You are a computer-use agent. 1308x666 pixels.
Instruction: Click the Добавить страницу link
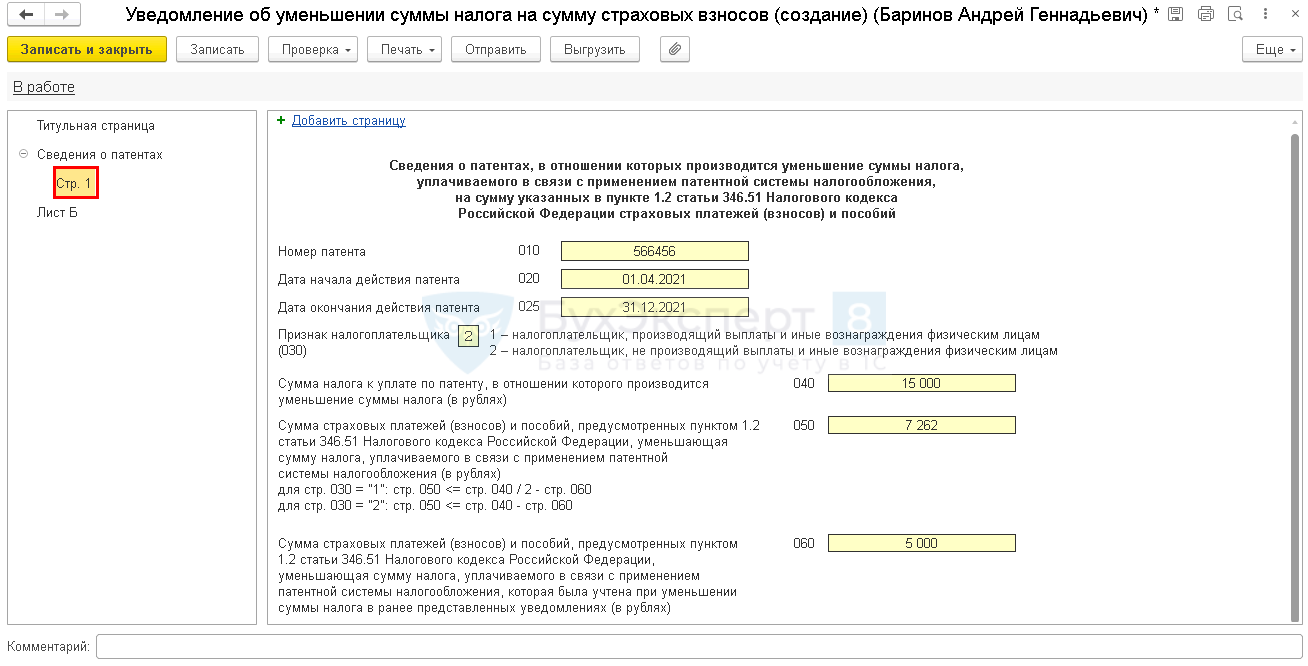(x=349, y=120)
